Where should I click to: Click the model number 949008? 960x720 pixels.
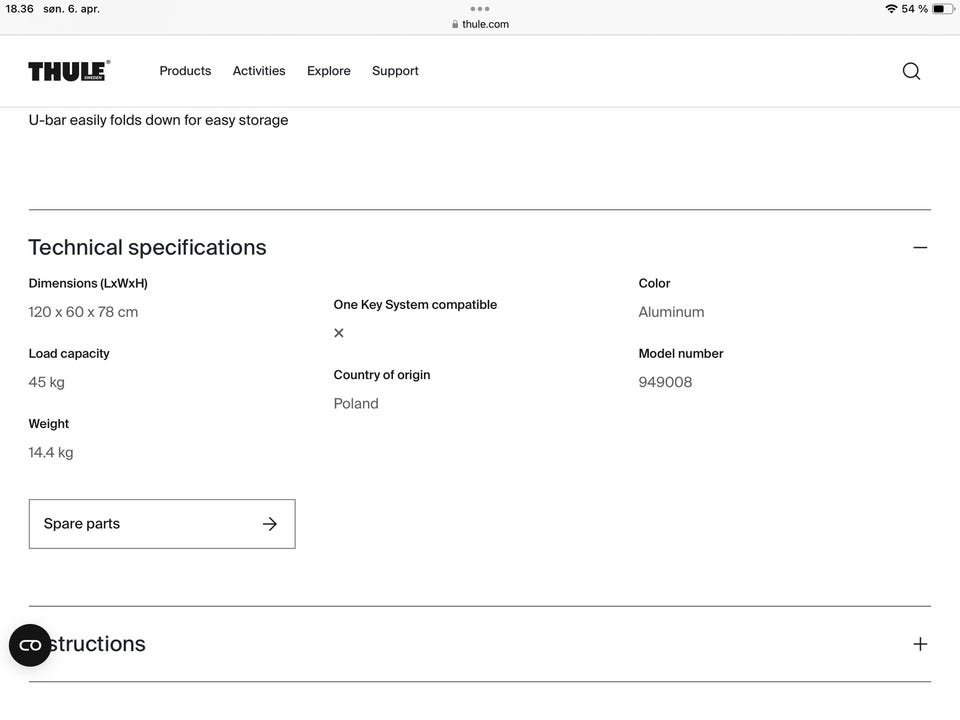(665, 382)
